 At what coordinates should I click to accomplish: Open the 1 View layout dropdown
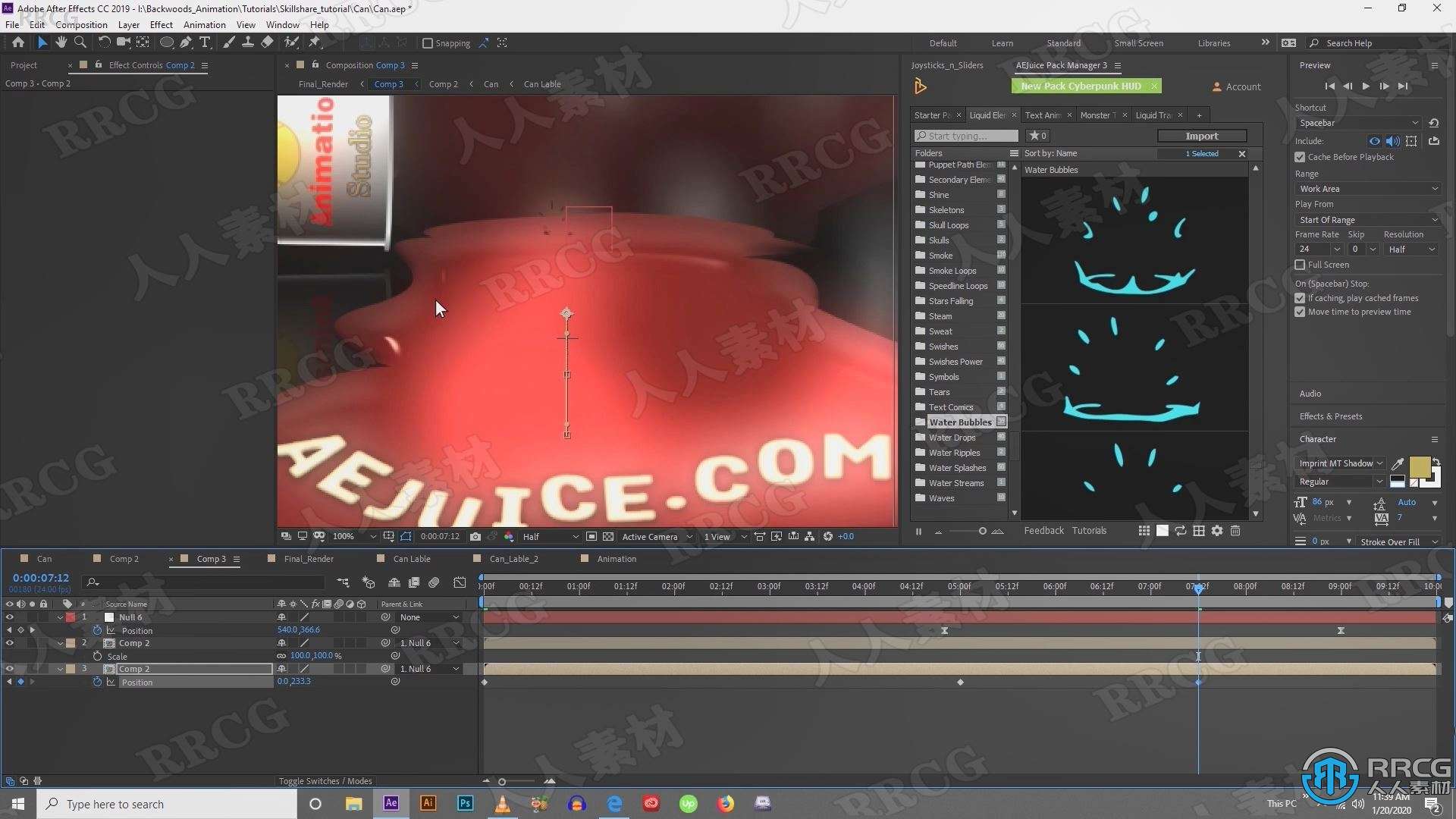(724, 536)
